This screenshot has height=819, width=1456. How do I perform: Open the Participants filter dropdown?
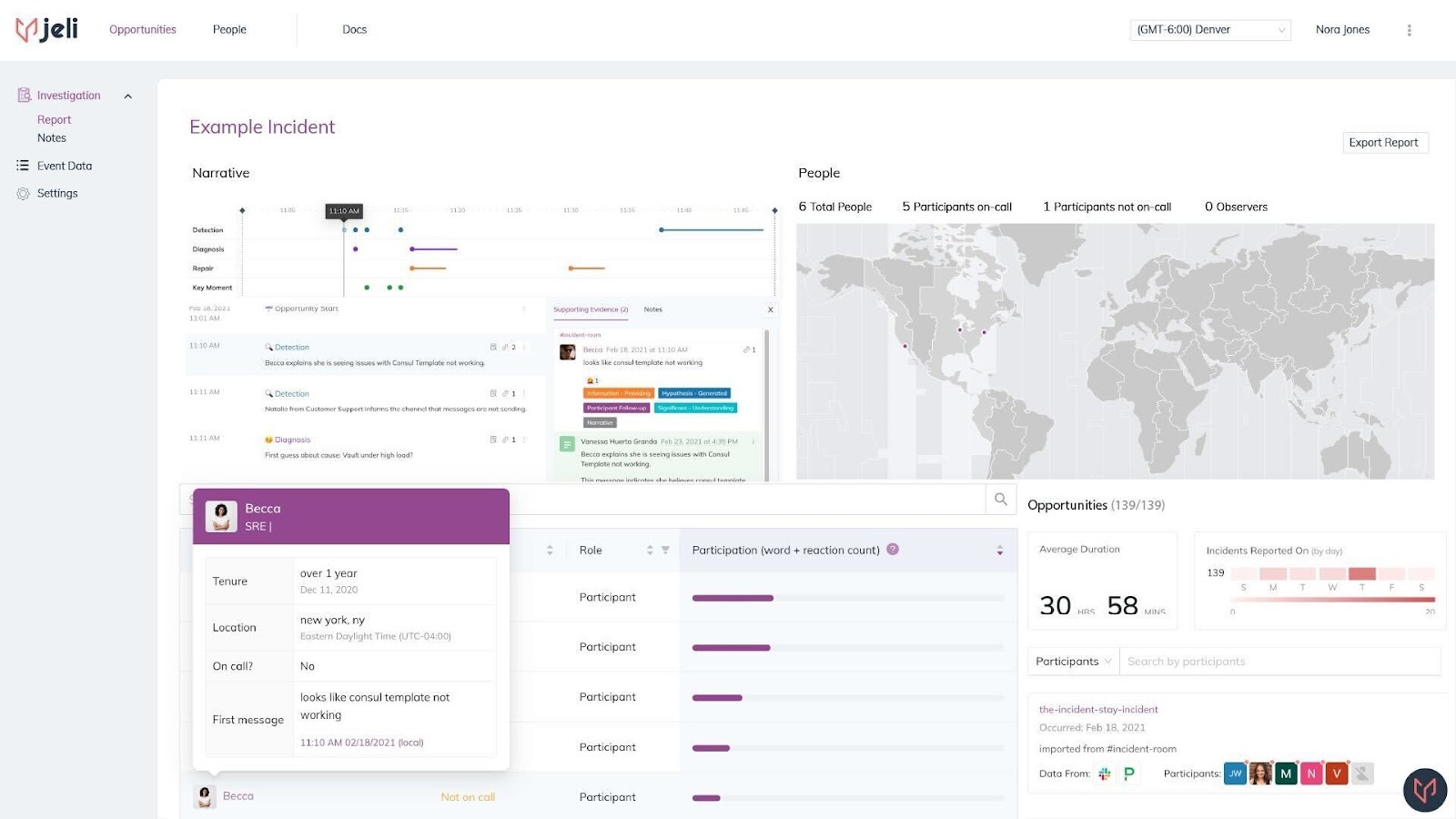pos(1073,662)
